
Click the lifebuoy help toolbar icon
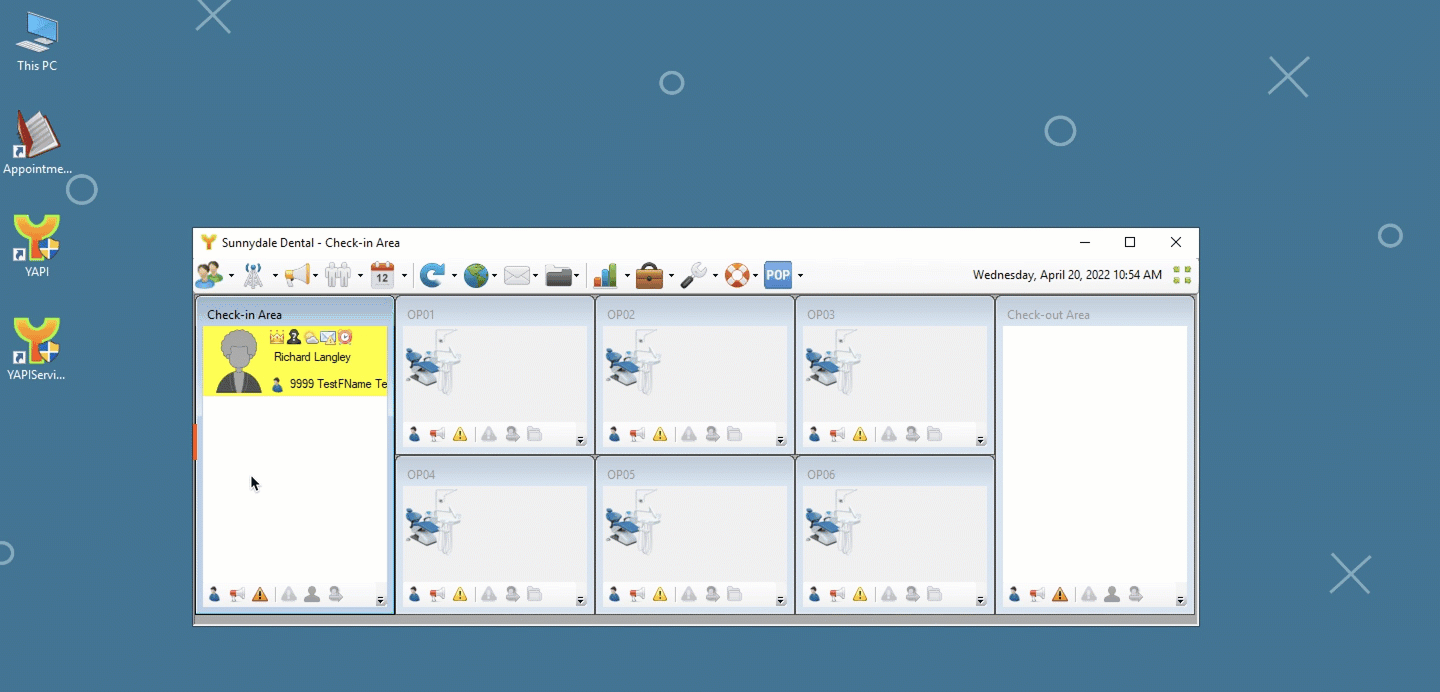[737, 275]
